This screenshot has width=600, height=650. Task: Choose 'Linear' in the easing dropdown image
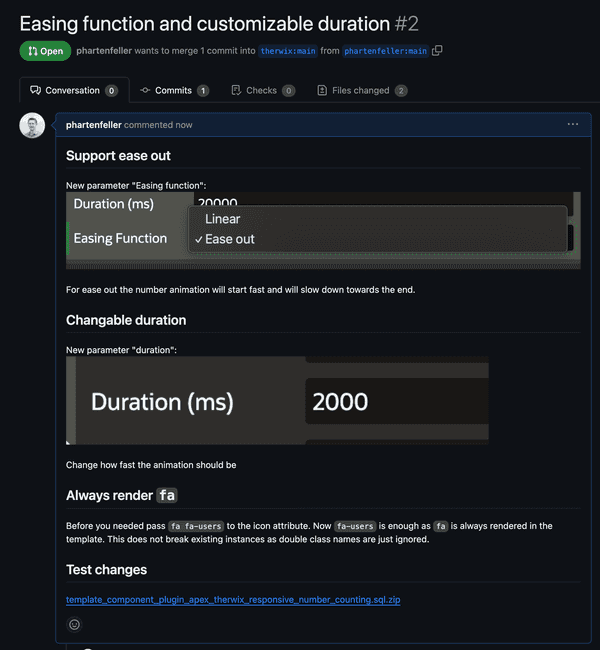point(222,218)
